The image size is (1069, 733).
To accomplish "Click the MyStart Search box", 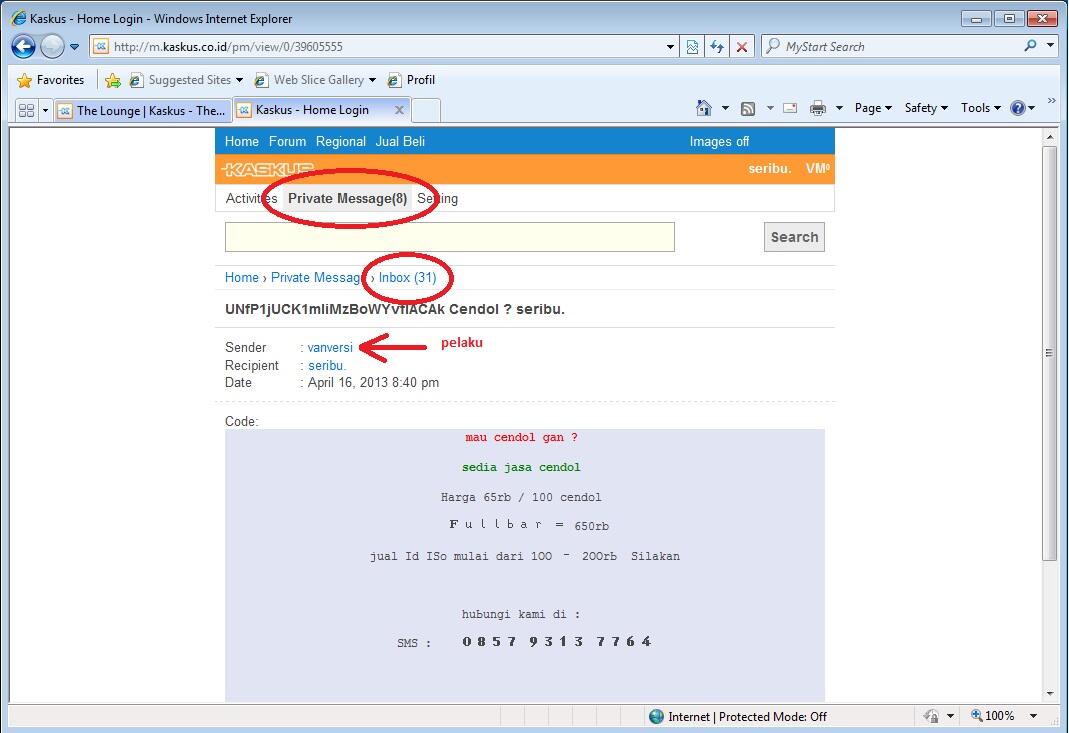I will point(890,46).
